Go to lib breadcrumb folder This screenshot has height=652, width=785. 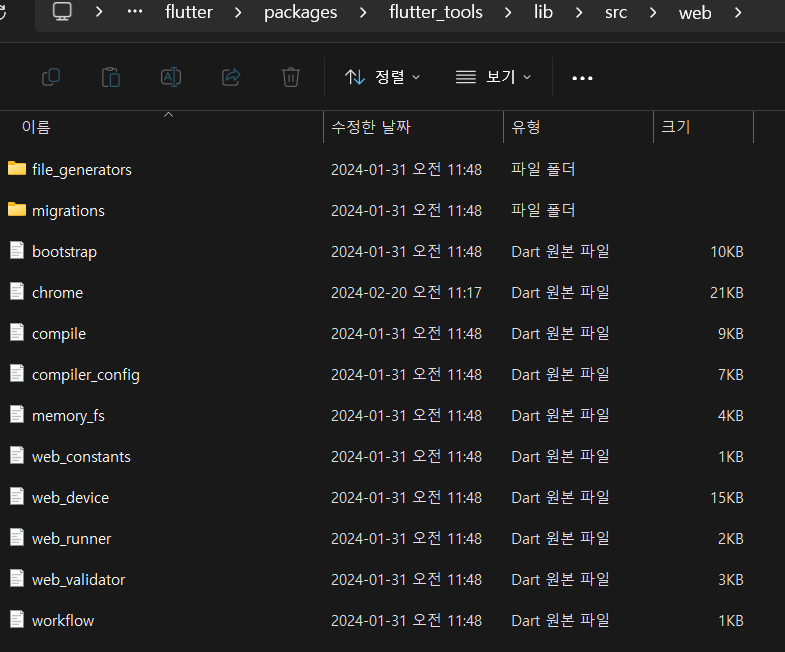(543, 12)
